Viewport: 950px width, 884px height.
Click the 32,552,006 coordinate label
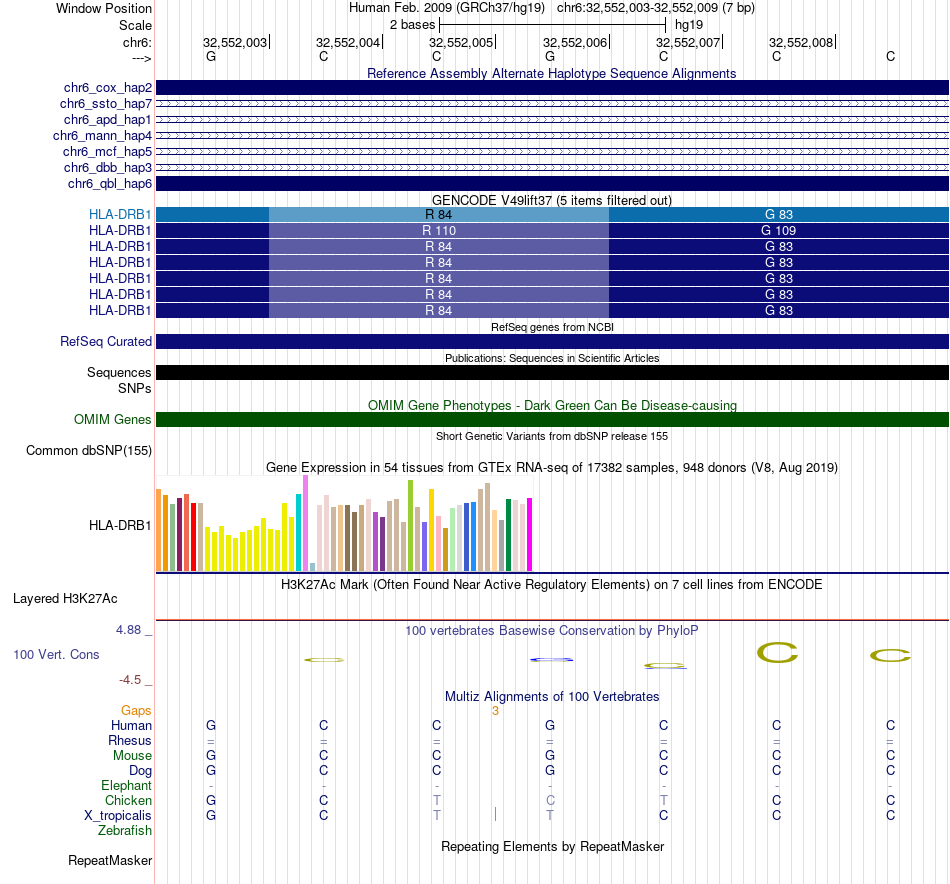[575, 42]
